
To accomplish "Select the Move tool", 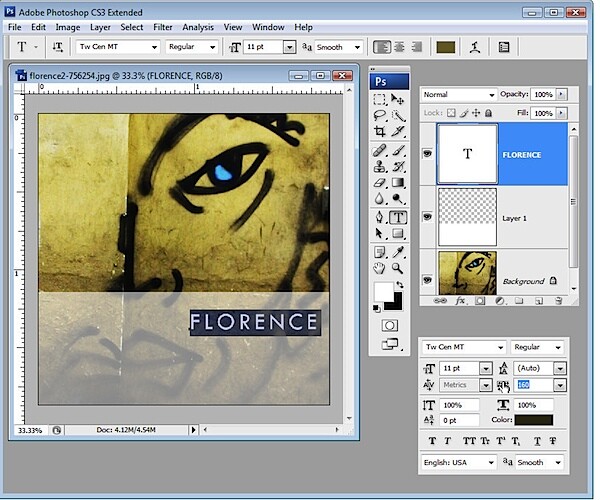I will [x=398, y=99].
